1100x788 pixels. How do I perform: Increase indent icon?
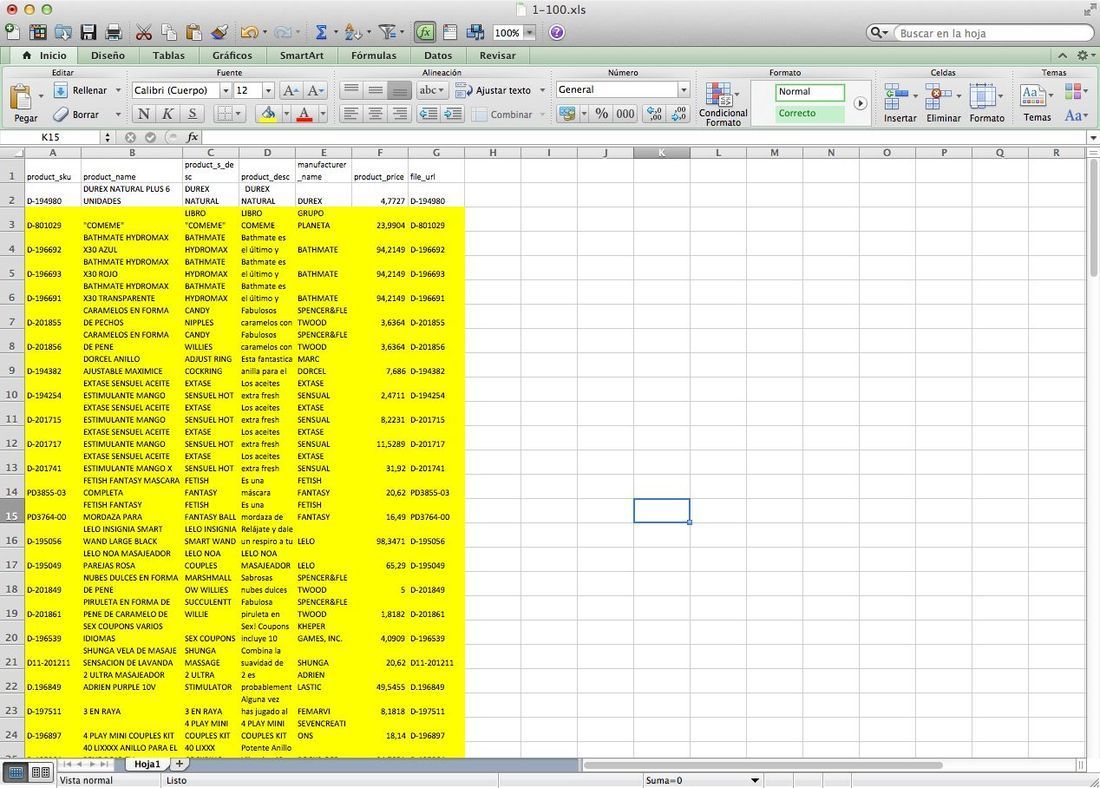(x=452, y=114)
